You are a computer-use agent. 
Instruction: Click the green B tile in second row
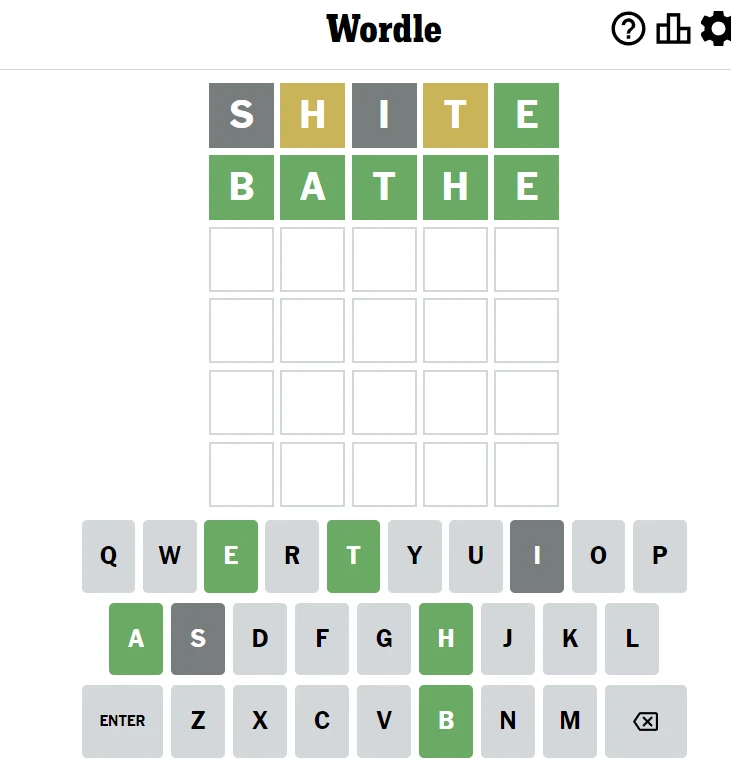coord(241,187)
